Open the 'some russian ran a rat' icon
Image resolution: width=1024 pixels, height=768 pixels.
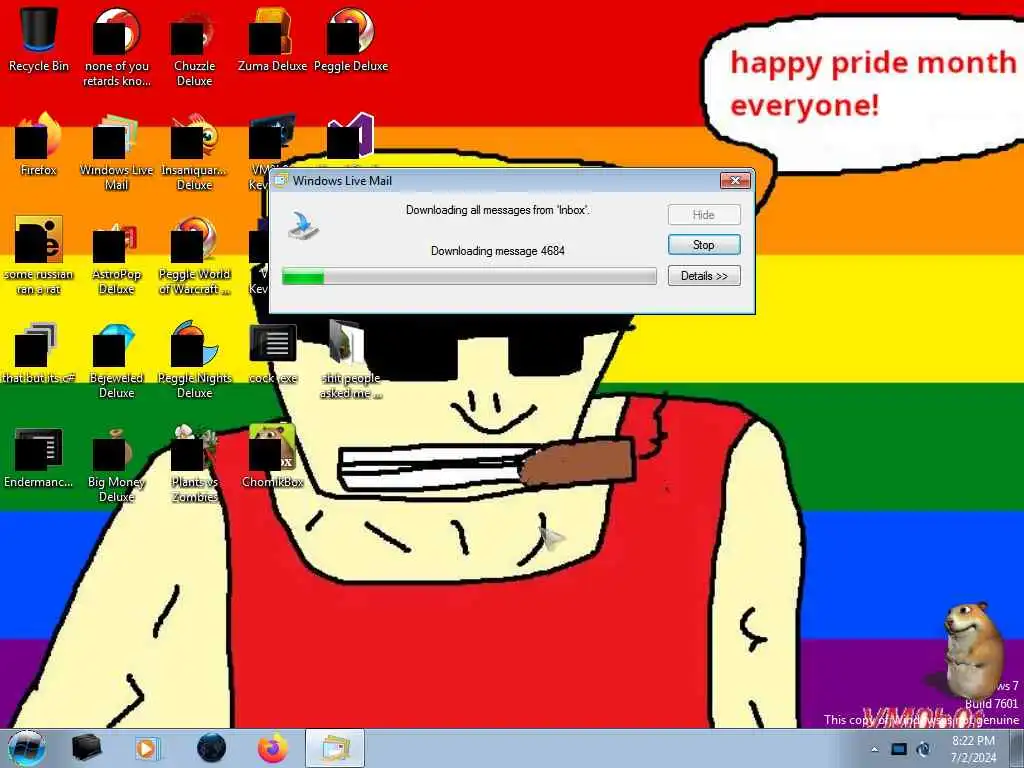click(39, 255)
